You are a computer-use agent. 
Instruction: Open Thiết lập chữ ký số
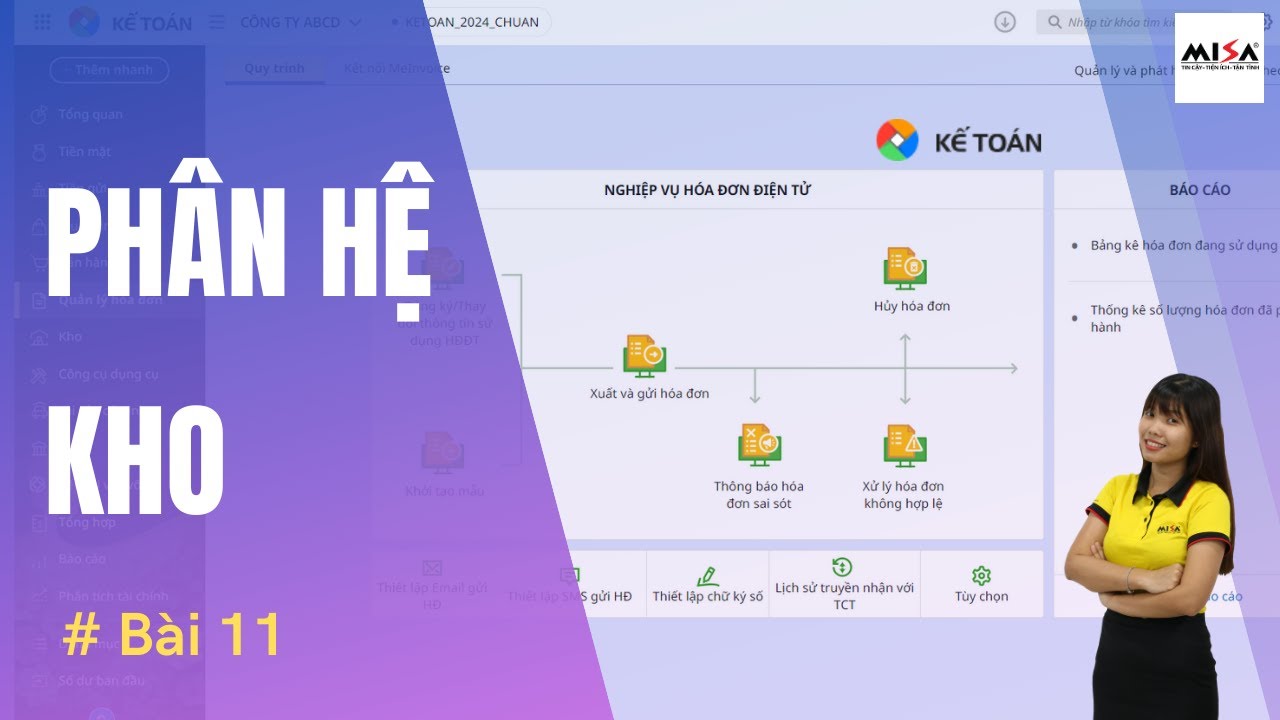(x=708, y=586)
